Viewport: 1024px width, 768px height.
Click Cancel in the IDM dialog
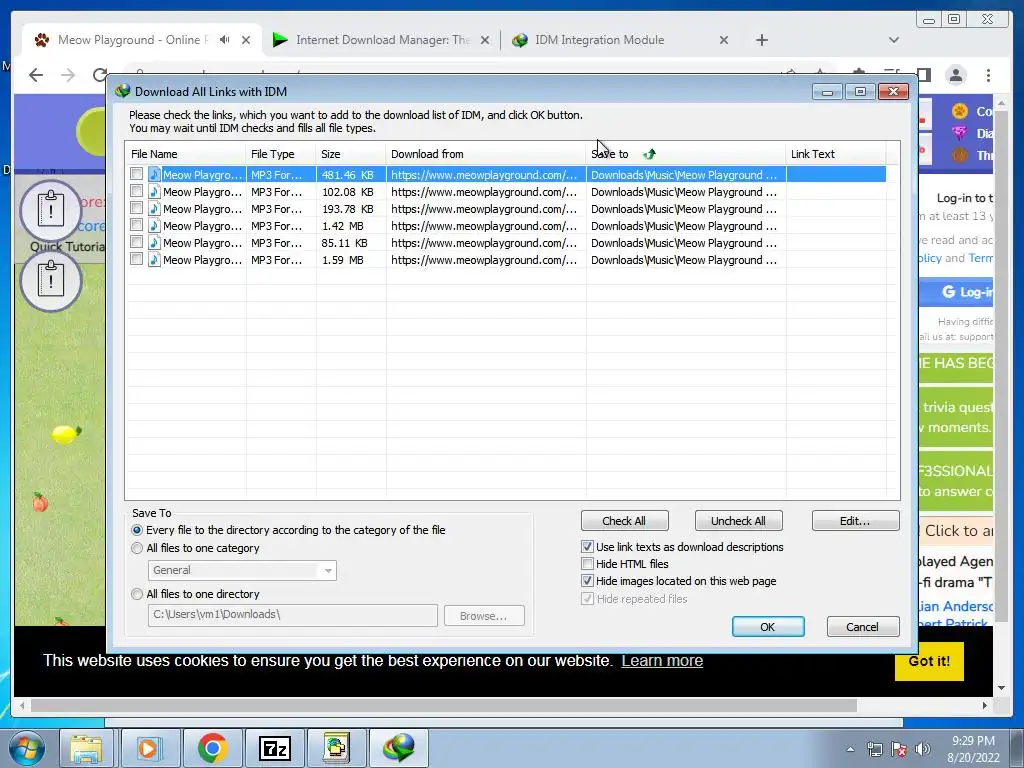[863, 626]
